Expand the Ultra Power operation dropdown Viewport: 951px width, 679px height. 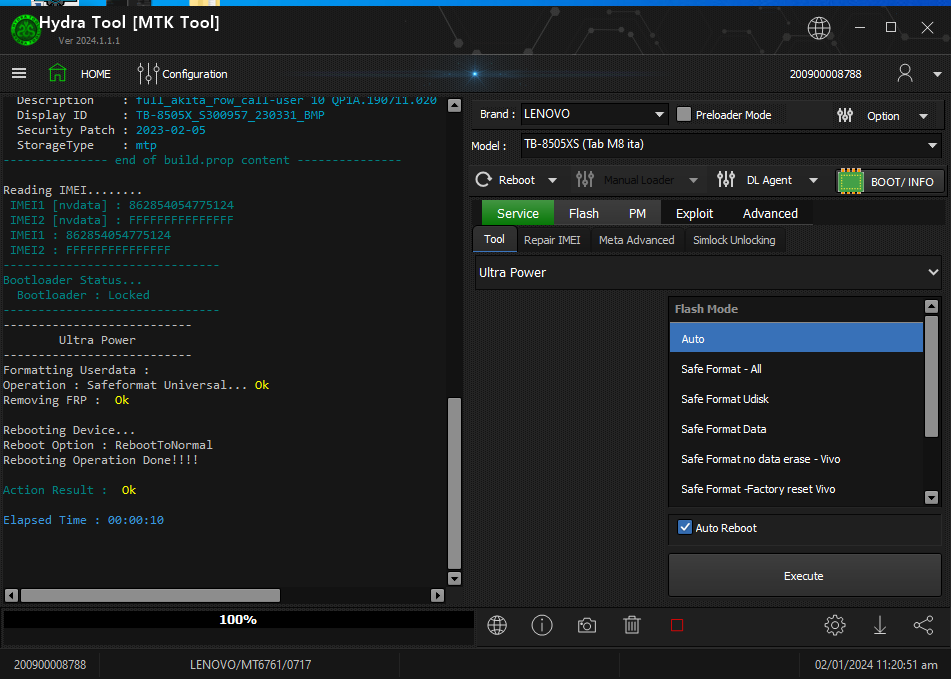point(708,273)
